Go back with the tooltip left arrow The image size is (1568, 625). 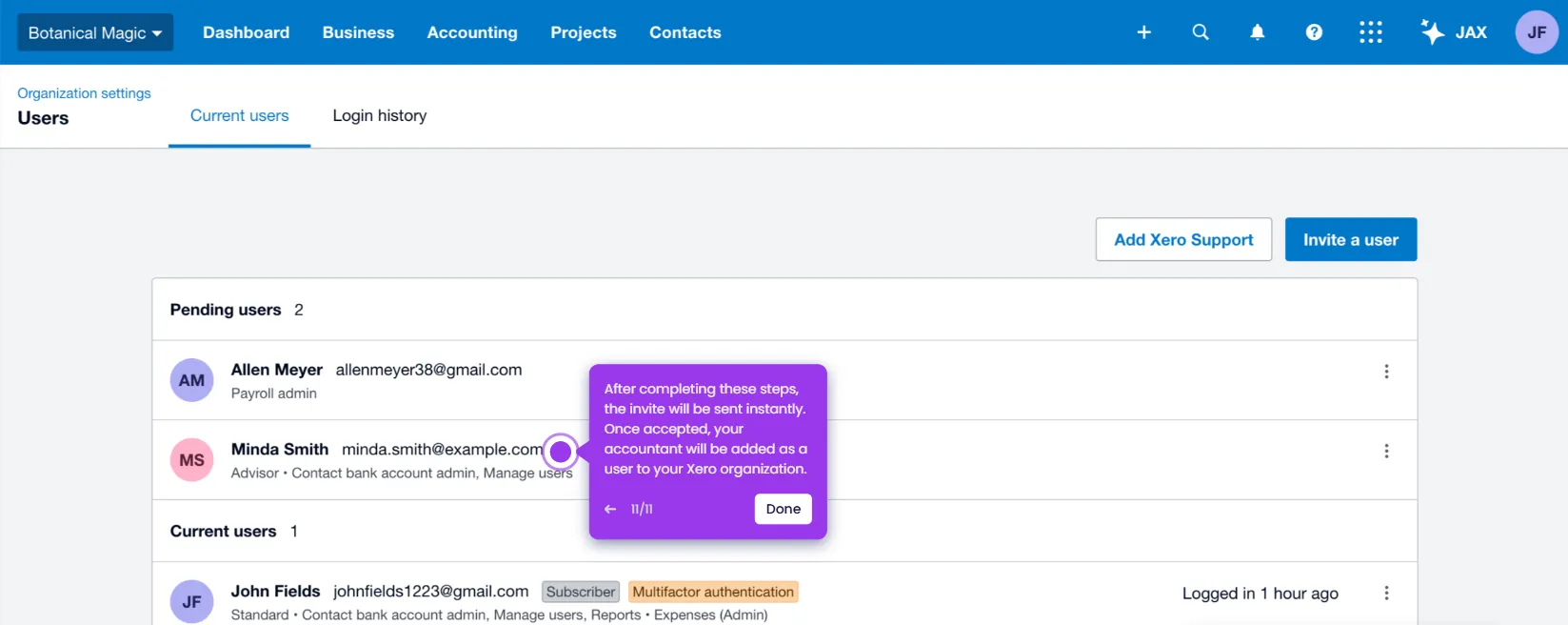click(x=610, y=509)
